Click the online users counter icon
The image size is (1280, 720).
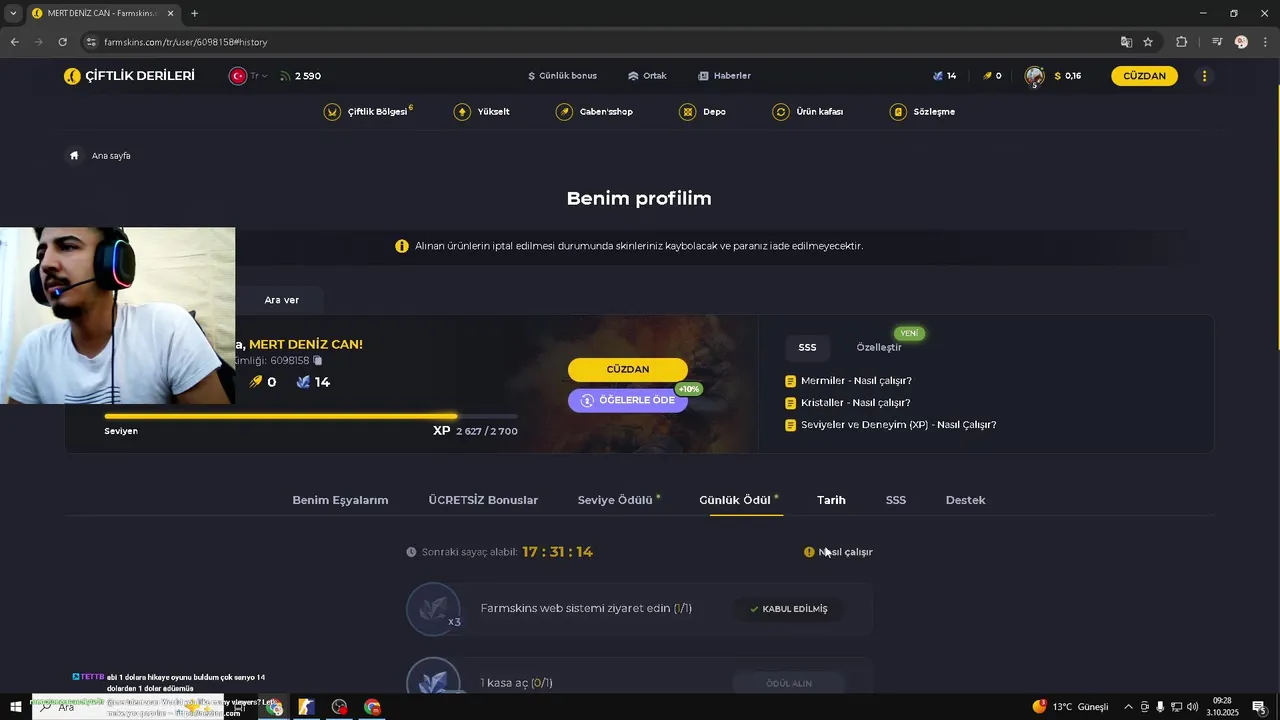coord(285,76)
